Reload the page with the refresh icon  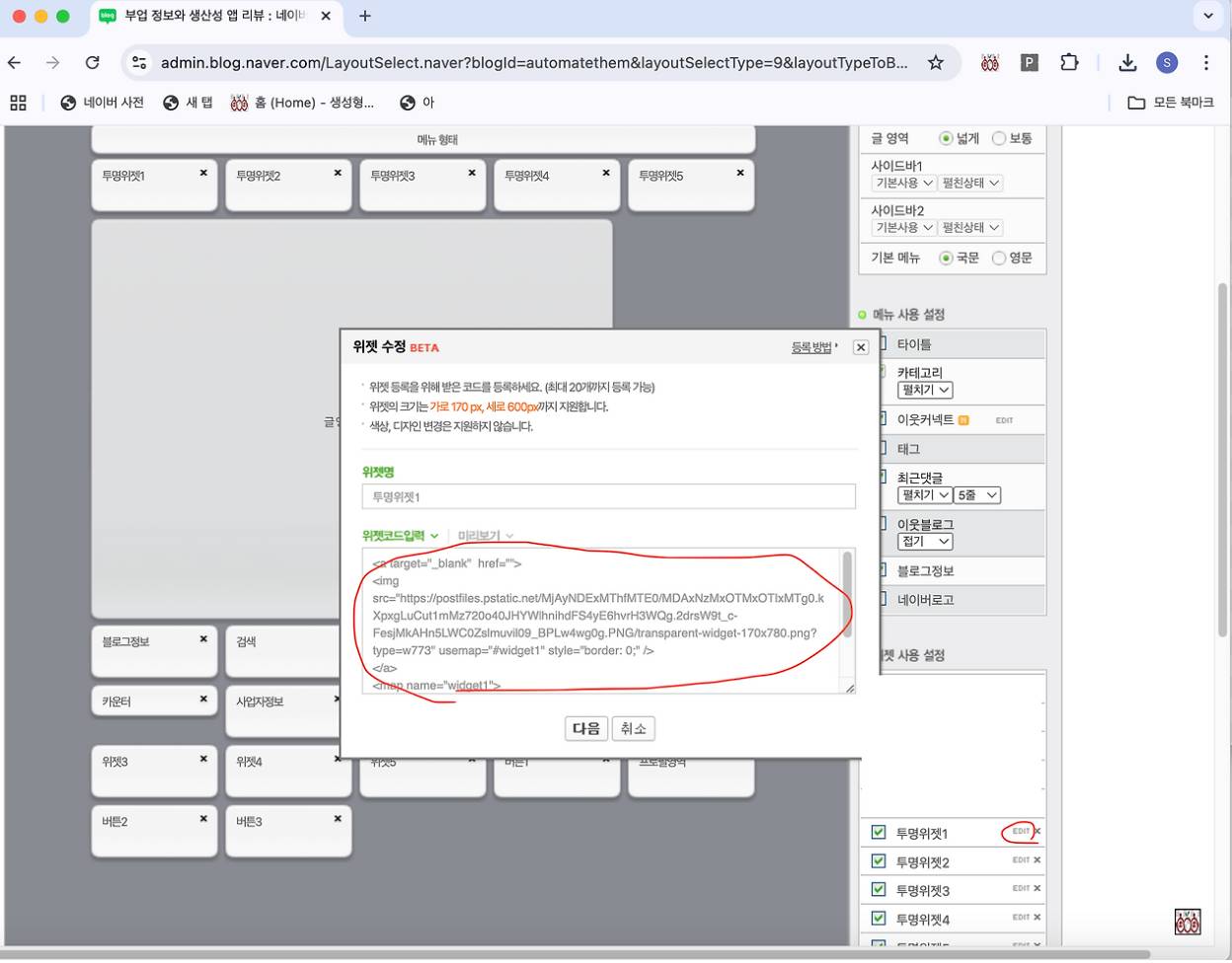[93, 63]
